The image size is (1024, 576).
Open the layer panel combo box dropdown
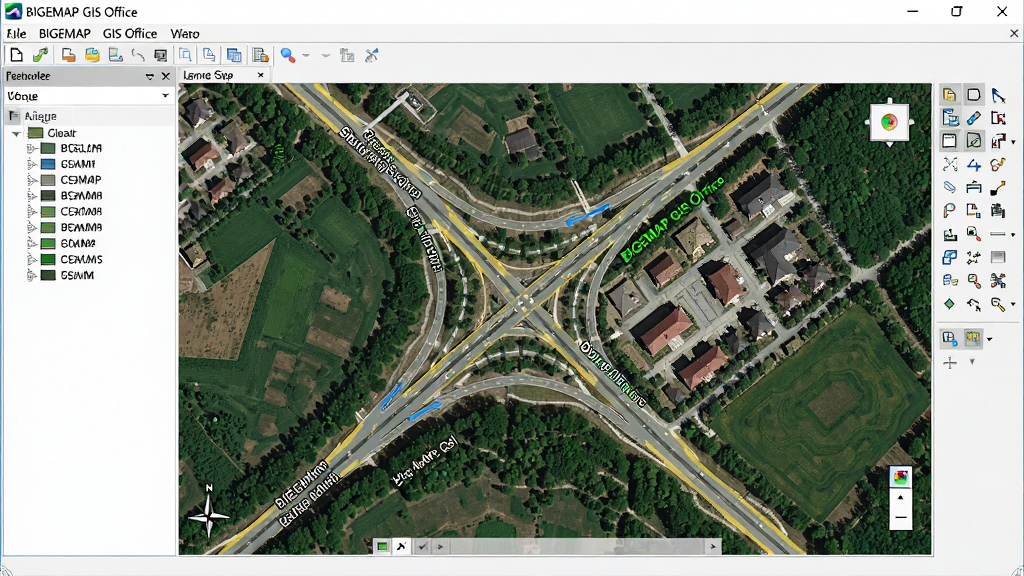click(x=165, y=96)
